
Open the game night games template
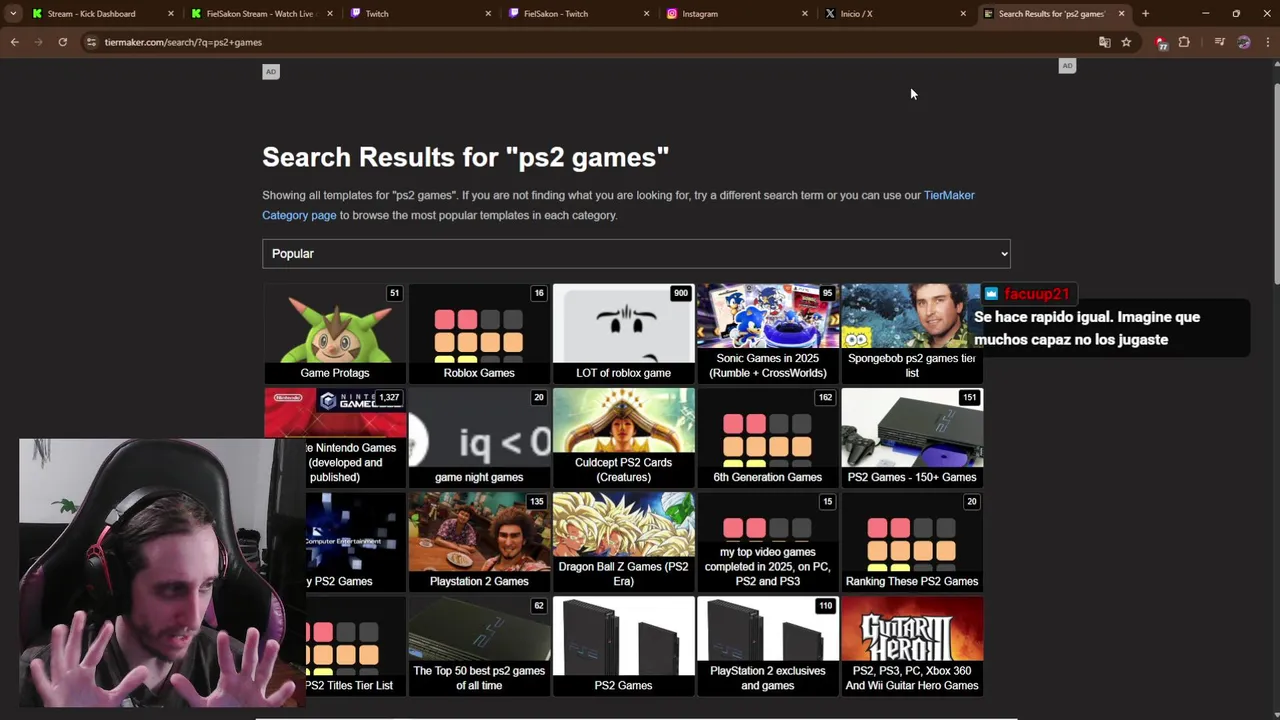[x=479, y=438]
